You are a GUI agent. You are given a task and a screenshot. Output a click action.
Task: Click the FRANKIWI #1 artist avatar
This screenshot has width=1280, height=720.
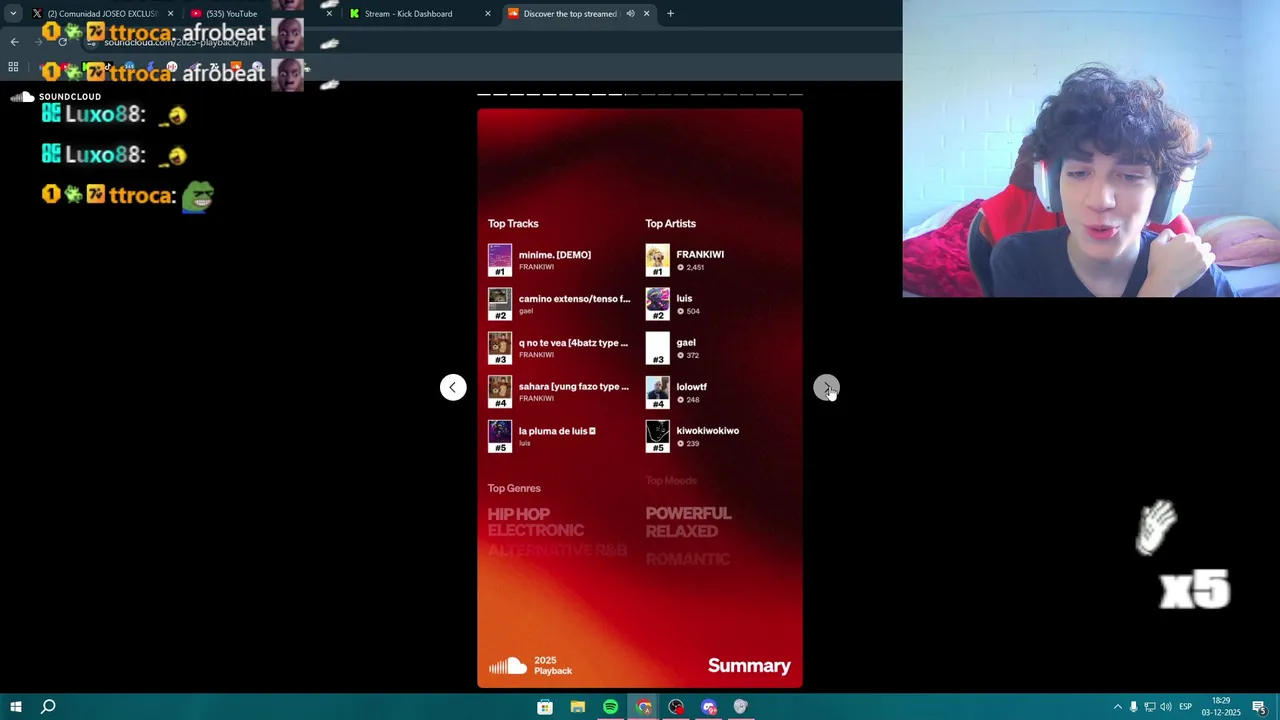pos(658,260)
